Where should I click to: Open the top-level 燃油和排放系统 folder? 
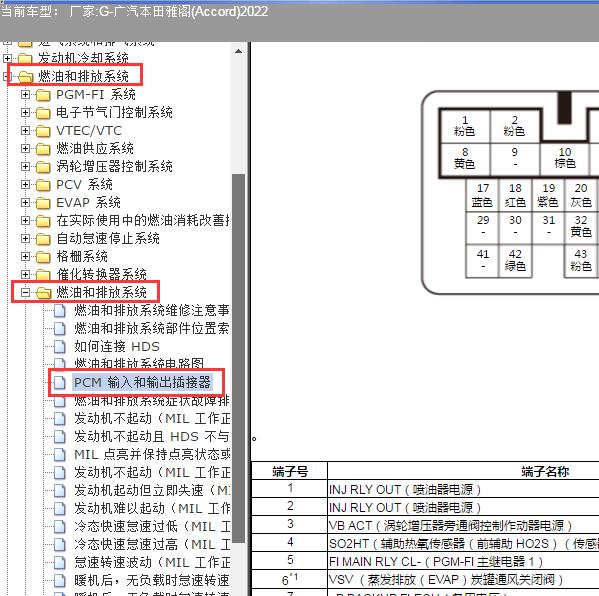coord(83,76)
